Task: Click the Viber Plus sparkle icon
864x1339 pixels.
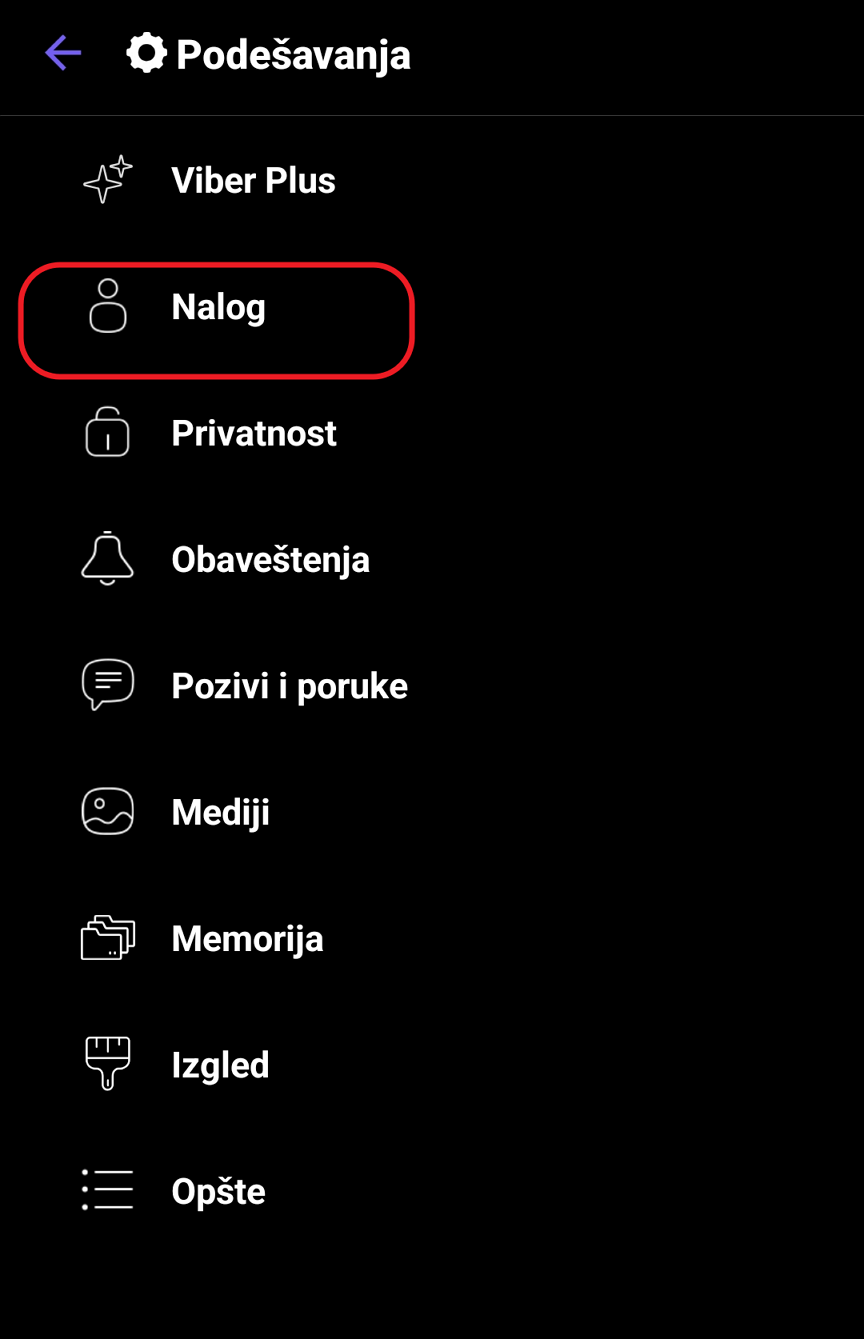Action: tap(108, 180)
